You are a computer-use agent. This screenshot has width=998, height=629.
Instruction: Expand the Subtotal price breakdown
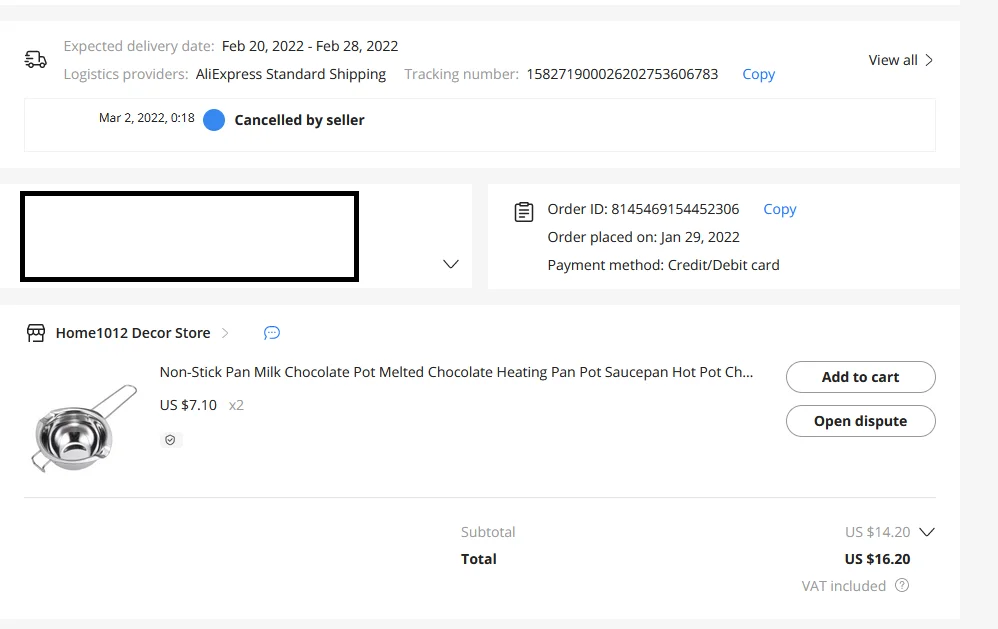click(x=927, y=532)
